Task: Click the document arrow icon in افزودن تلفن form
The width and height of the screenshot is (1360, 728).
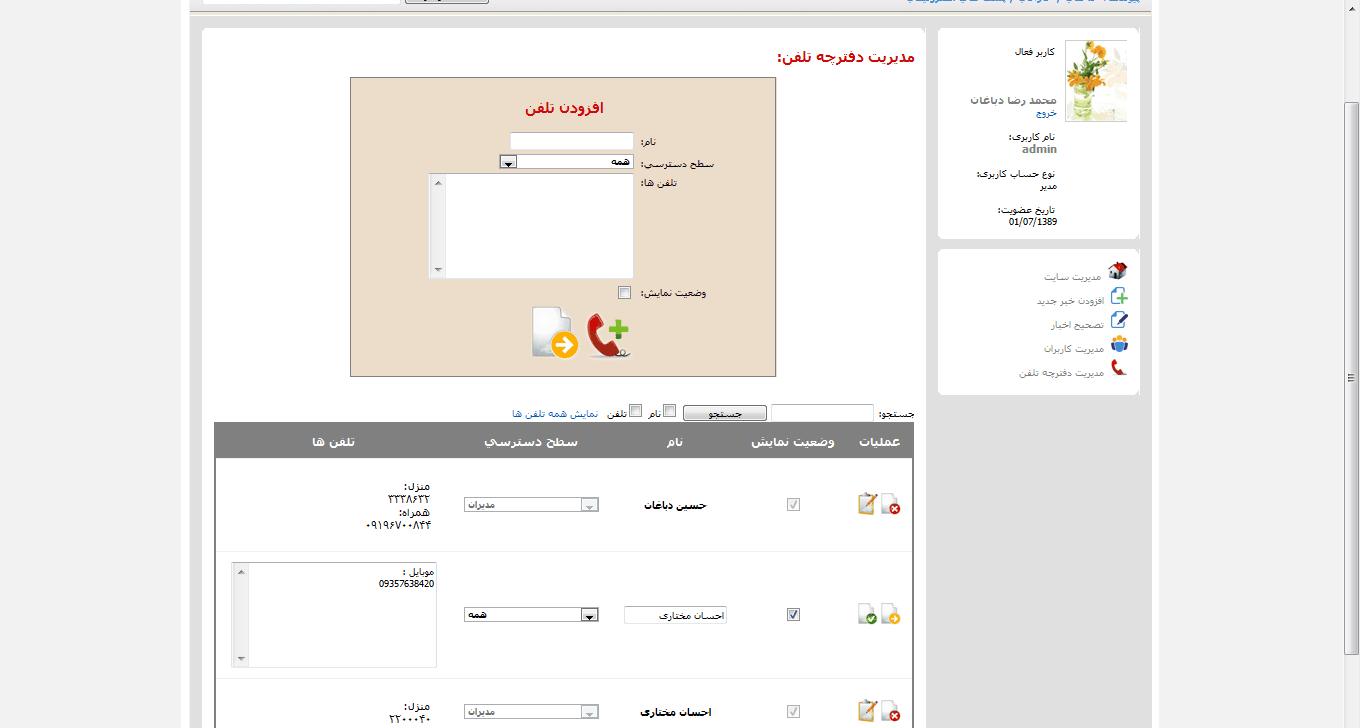Action: pyautogui.click(x=554, y=334)
